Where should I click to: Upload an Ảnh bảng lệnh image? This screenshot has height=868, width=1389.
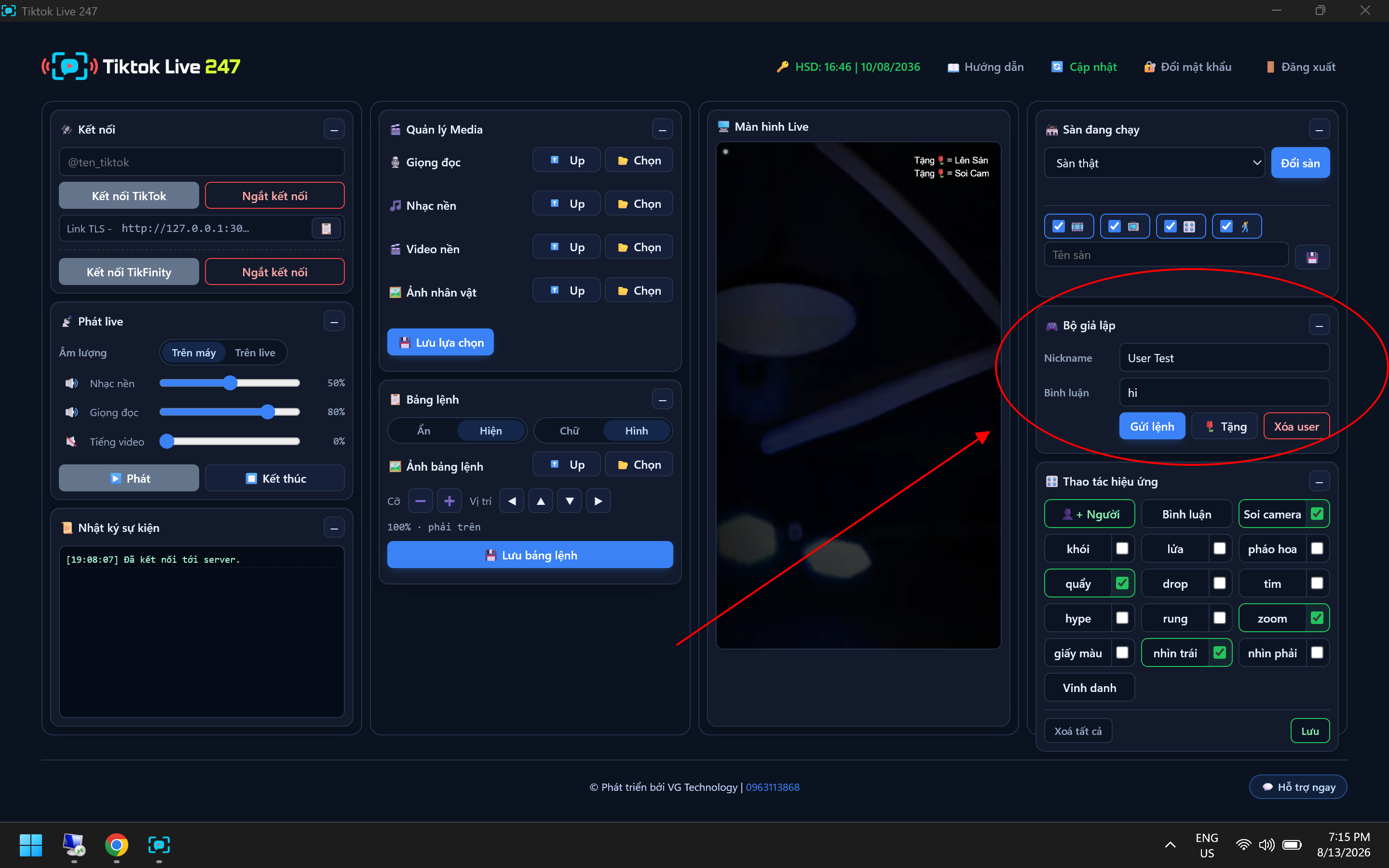point(567,464)
